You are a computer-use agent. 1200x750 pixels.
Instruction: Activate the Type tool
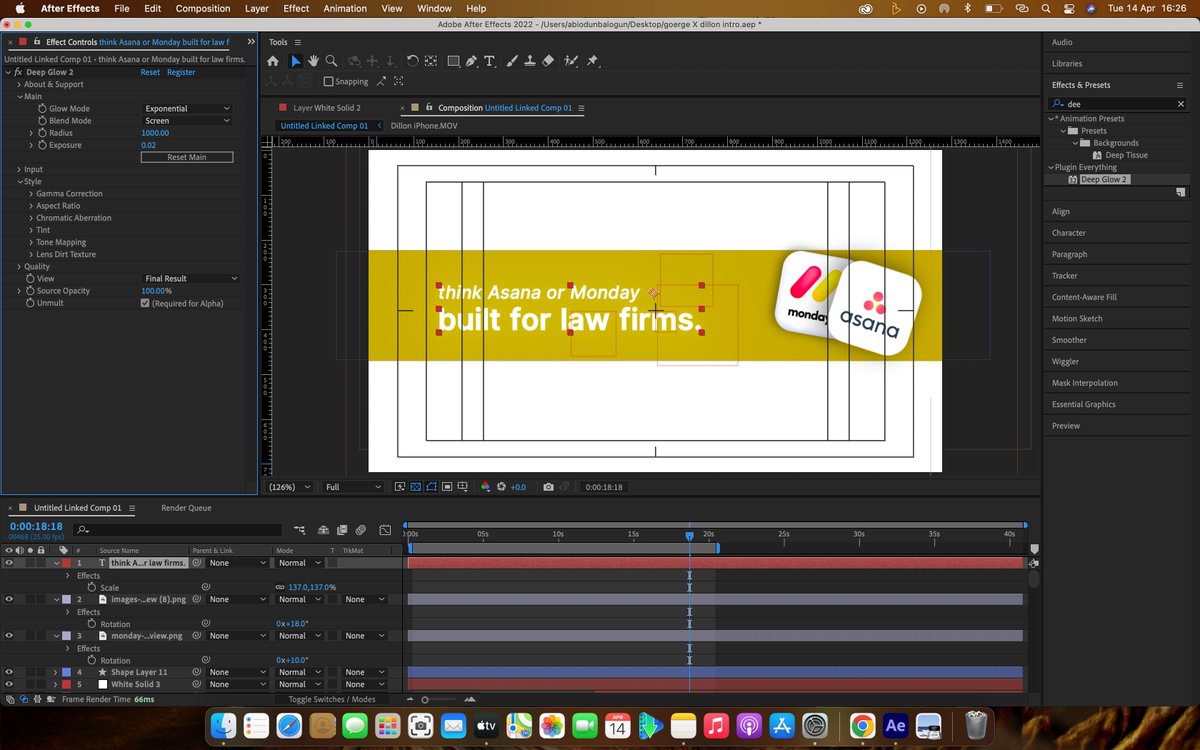(488, 61)
